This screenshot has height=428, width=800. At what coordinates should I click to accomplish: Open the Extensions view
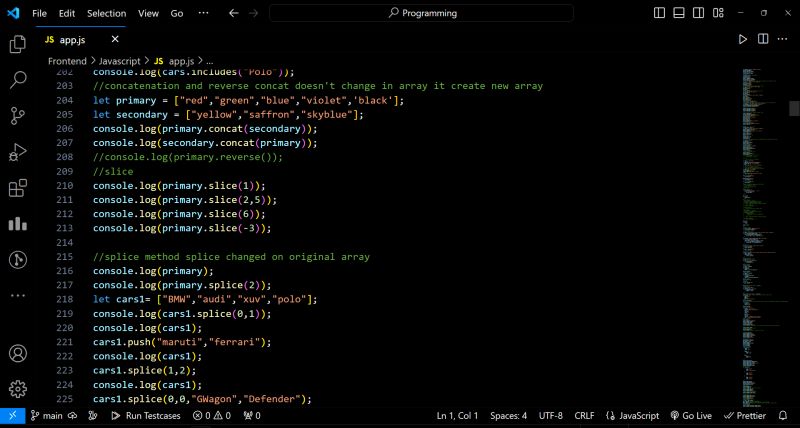click(17, 188)
